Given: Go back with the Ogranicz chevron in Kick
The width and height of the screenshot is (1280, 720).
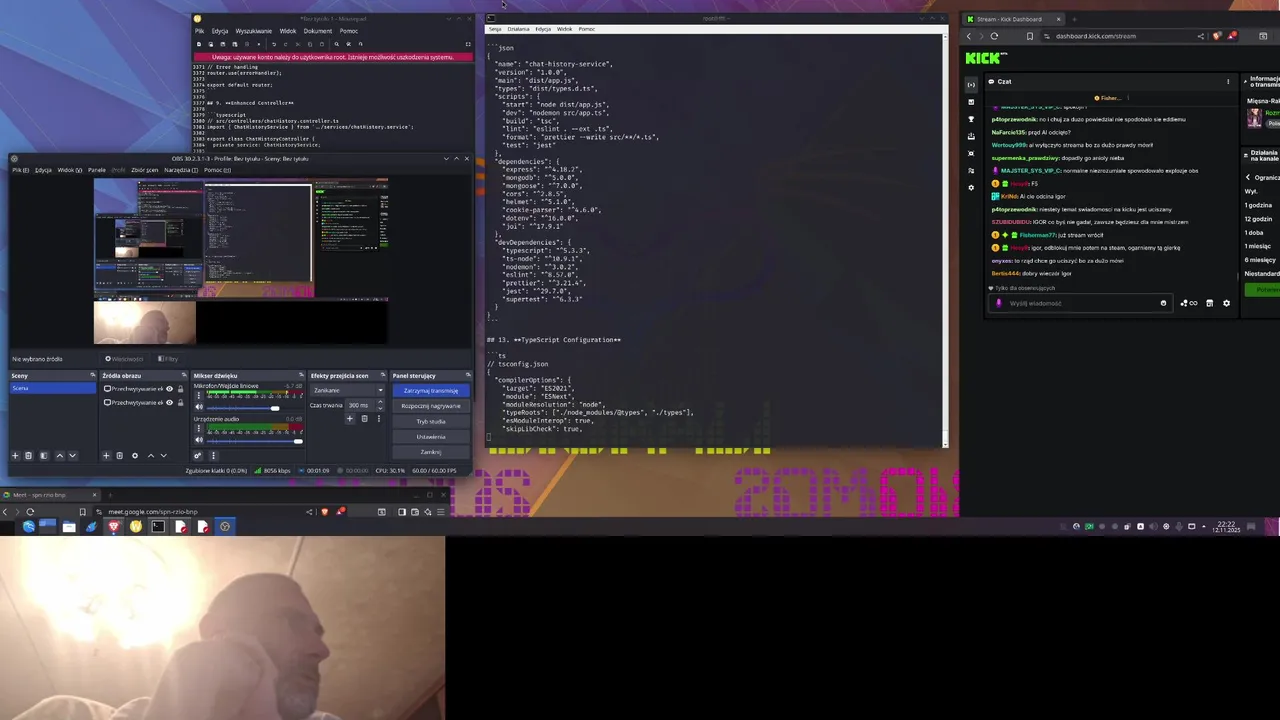Looking at the screenshot, I should (x=1247, y=177).
